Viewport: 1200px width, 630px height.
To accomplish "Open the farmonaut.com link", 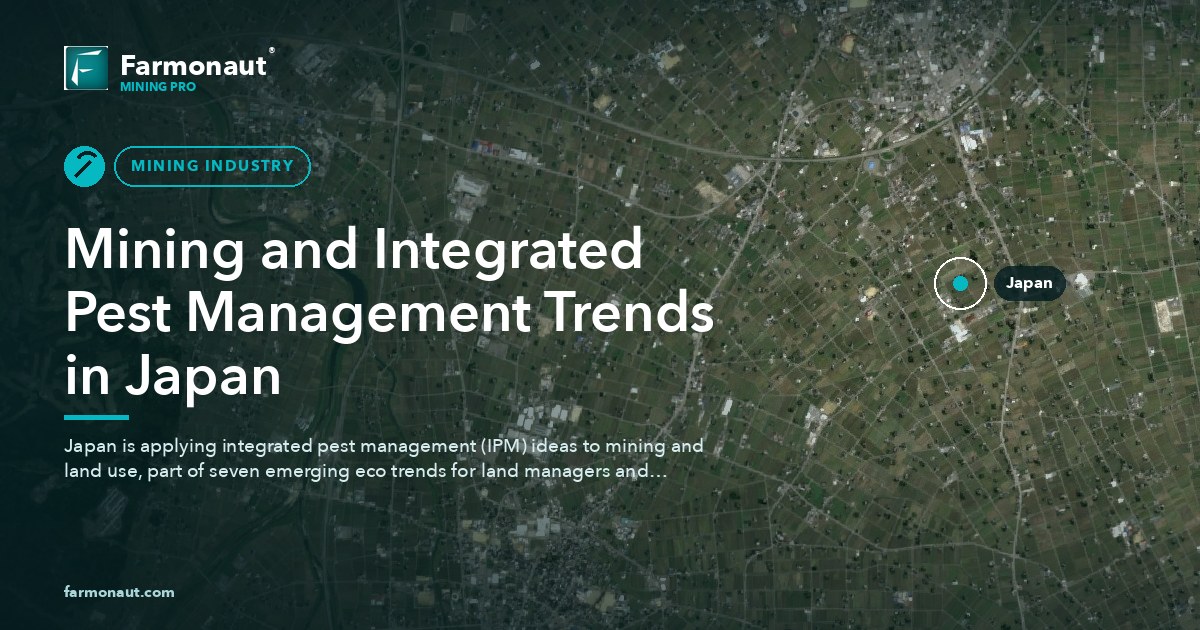I will pyautogui.click(x=119, y=592).
